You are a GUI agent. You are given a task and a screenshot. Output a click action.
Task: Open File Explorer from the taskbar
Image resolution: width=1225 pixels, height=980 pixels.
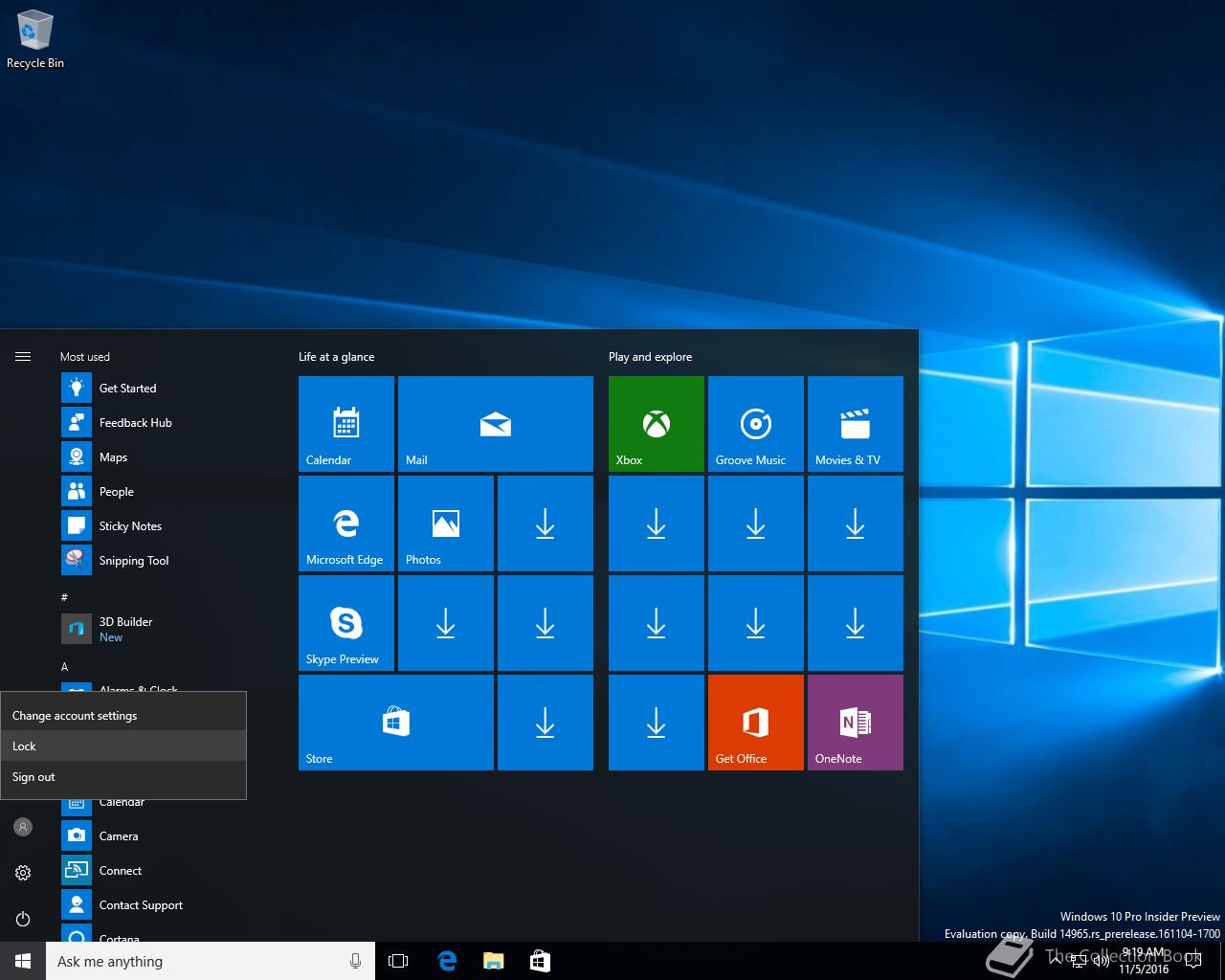pos(493,961)
